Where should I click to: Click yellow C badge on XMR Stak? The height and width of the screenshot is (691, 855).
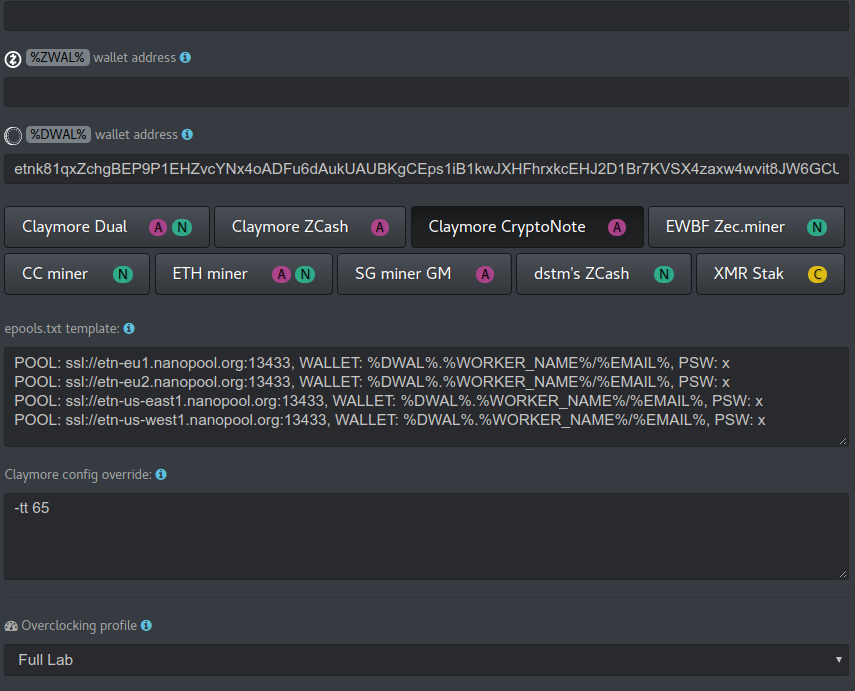pos(817,274)
